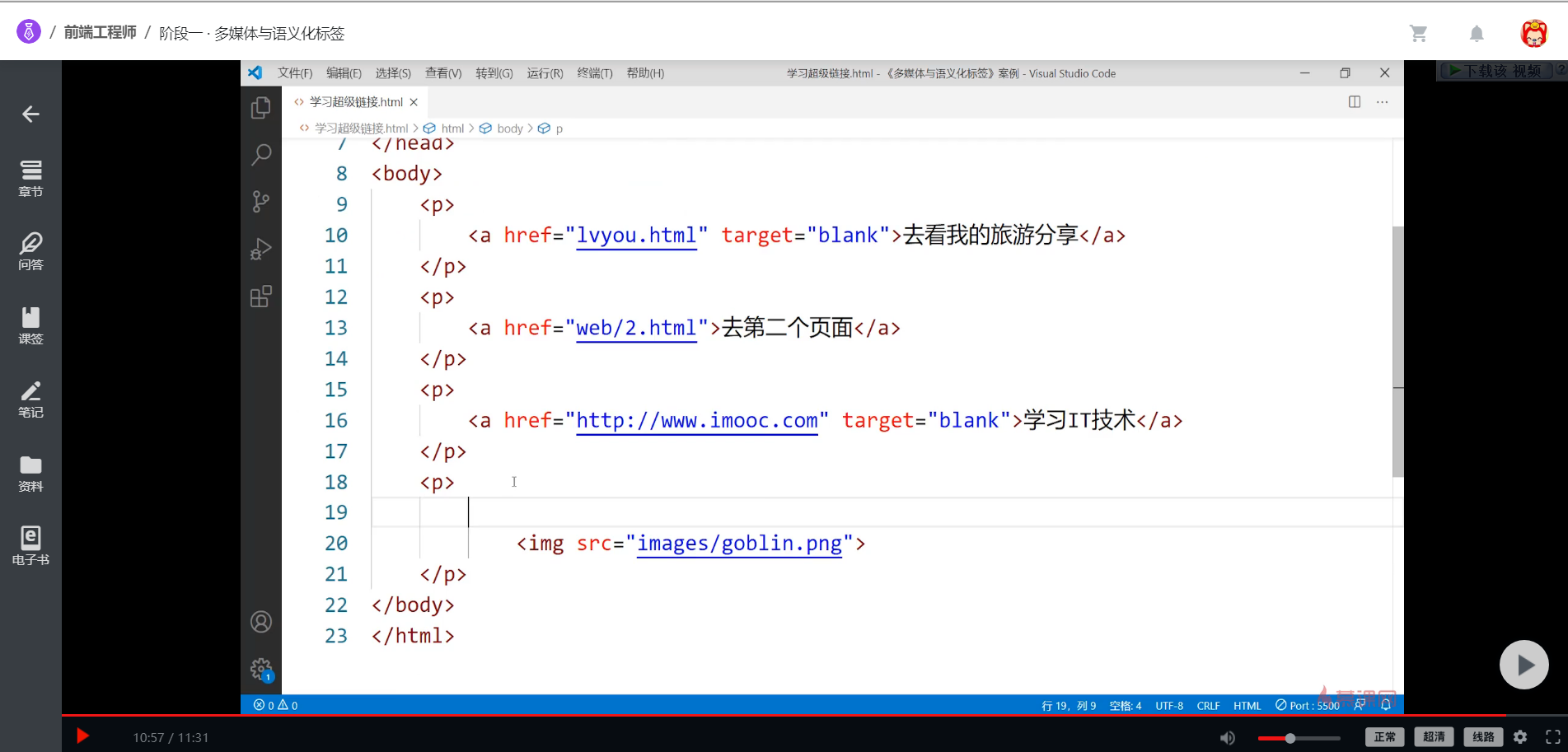Open the 编辑(E) menu

click(x=344, y=73)
